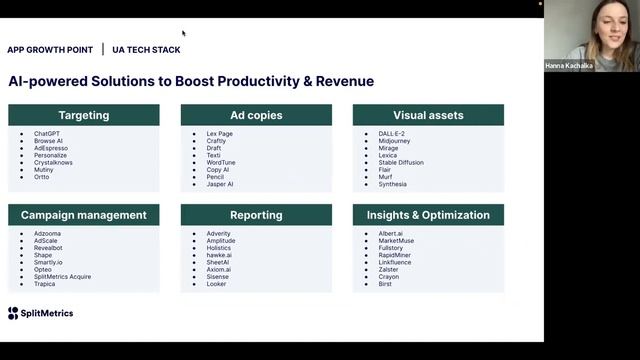The width and height of the screenshot is (640, 360).
Task: Click Shape list item
Action: coord(43,255)
